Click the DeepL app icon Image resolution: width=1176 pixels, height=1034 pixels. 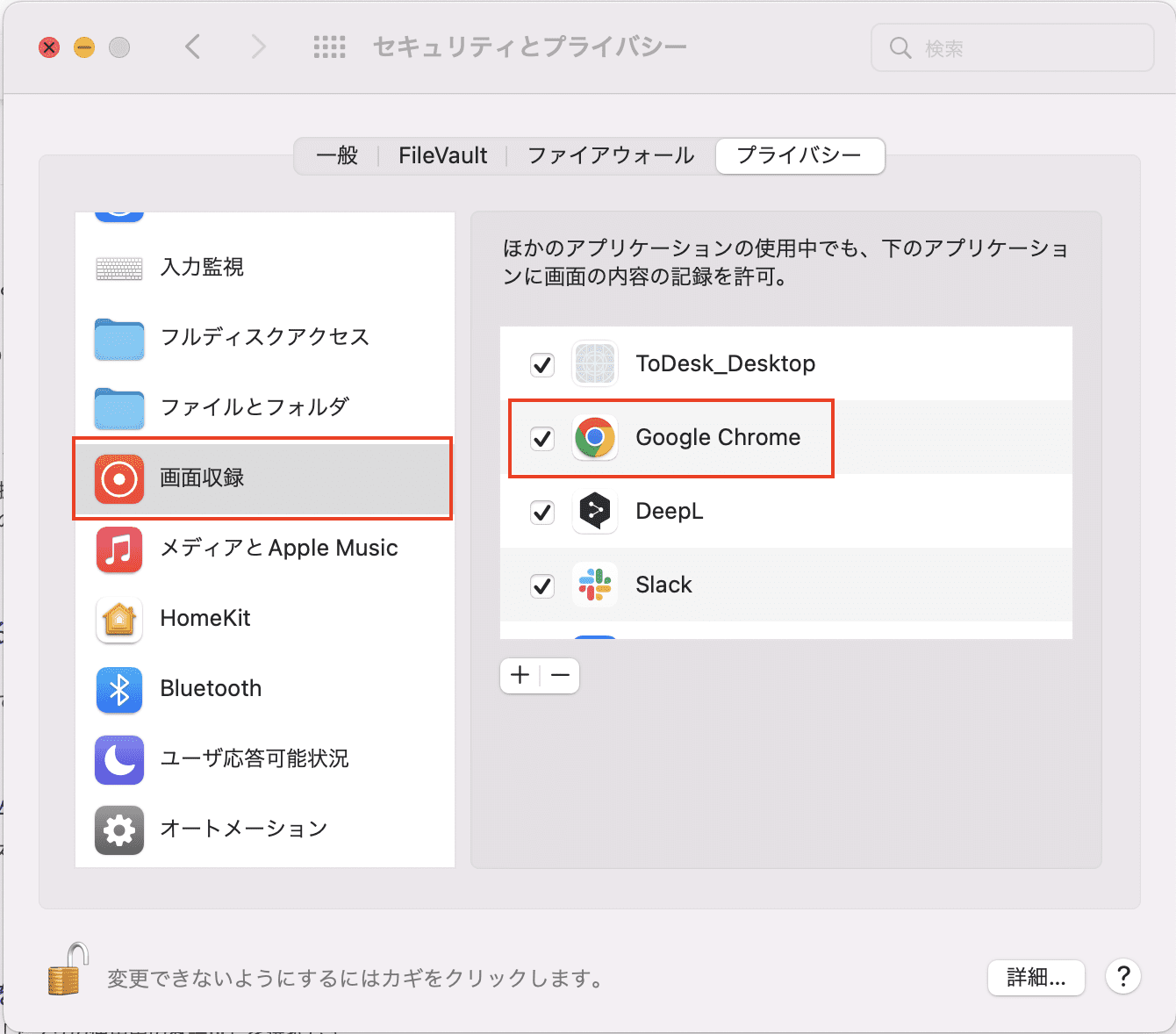tap(595, 511)
